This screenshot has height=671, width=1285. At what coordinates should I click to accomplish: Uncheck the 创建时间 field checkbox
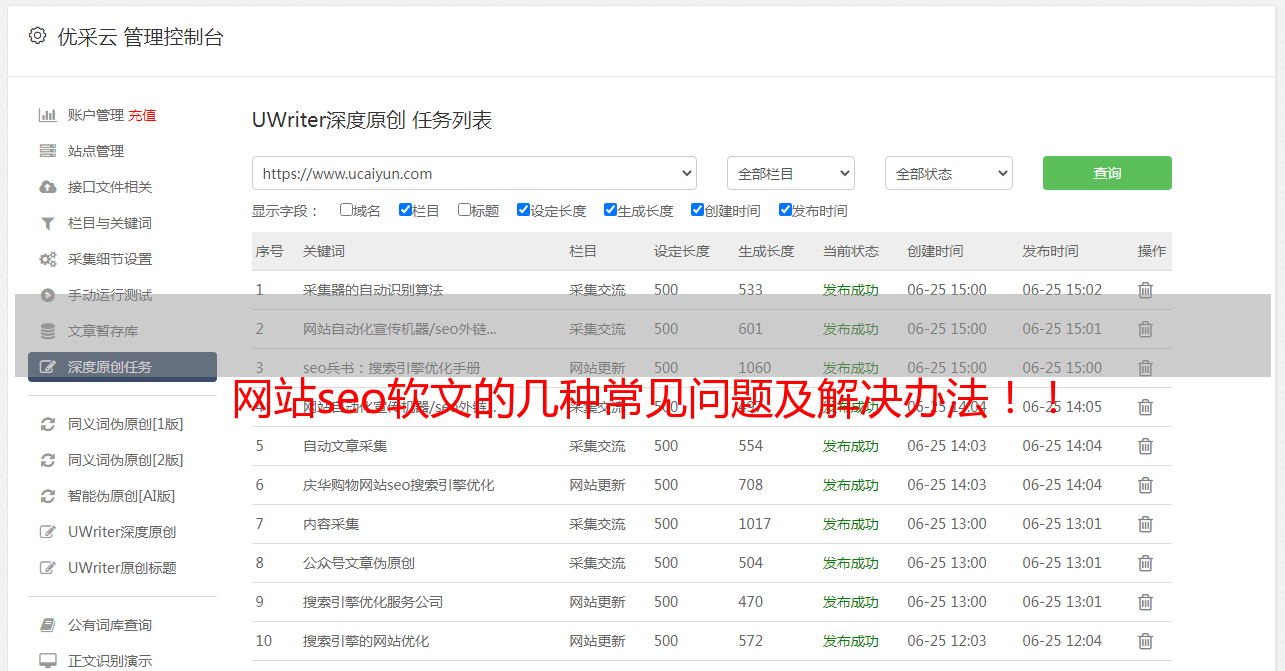697,210
